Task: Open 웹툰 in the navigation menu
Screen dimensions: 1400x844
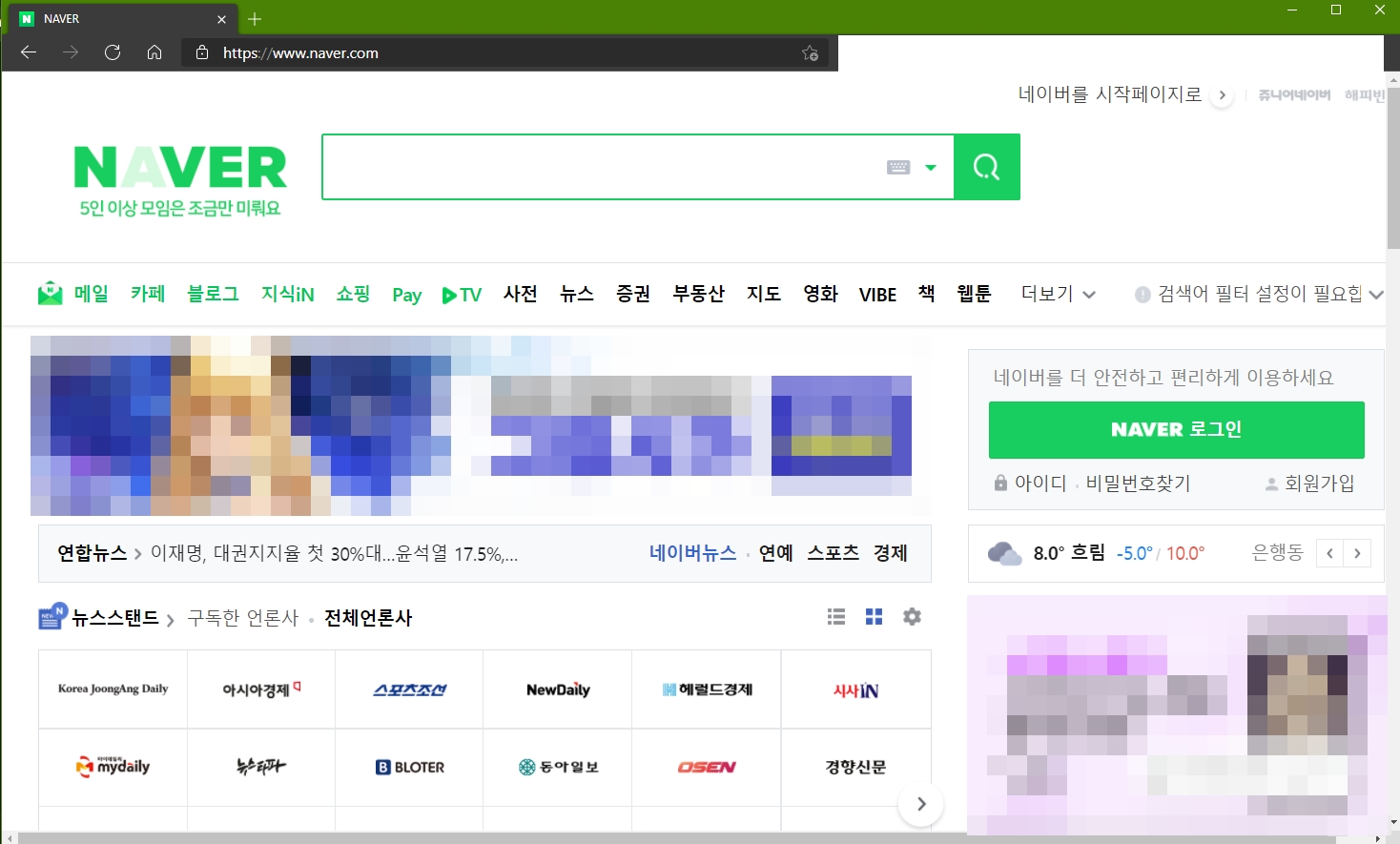Action: (975, 294)
